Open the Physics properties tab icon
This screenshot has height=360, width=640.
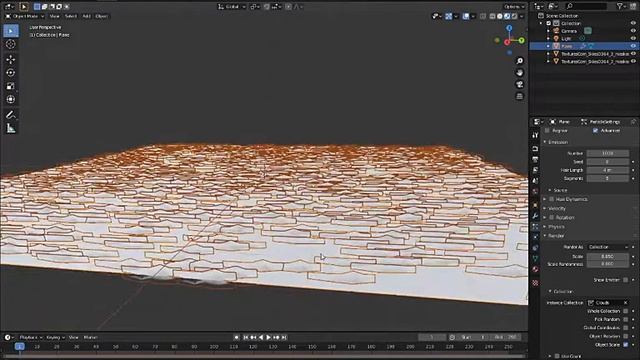coord(535,237)
